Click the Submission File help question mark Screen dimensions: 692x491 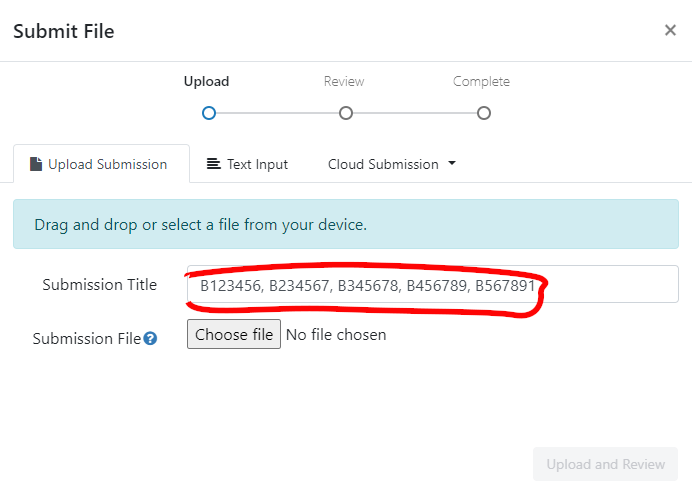click(x=150, y=339)
